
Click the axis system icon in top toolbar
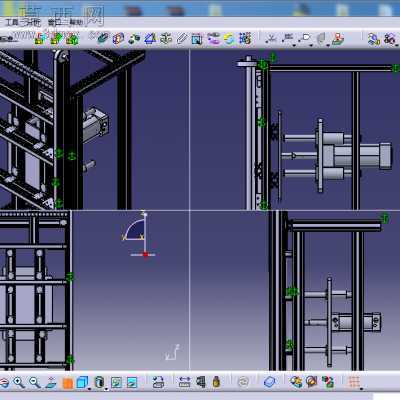click(271, 39)
